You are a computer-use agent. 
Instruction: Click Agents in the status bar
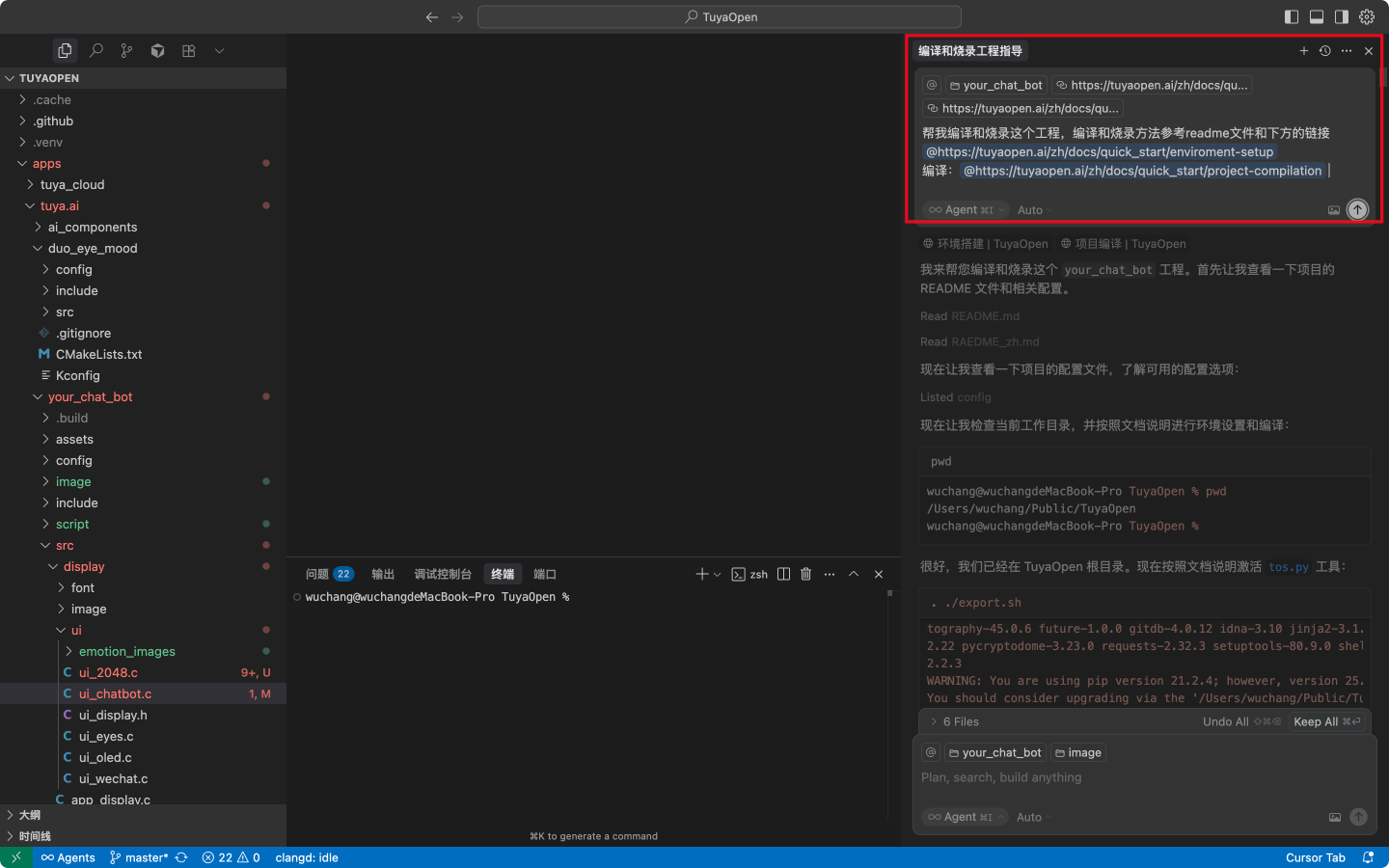[x=68, y=857]
